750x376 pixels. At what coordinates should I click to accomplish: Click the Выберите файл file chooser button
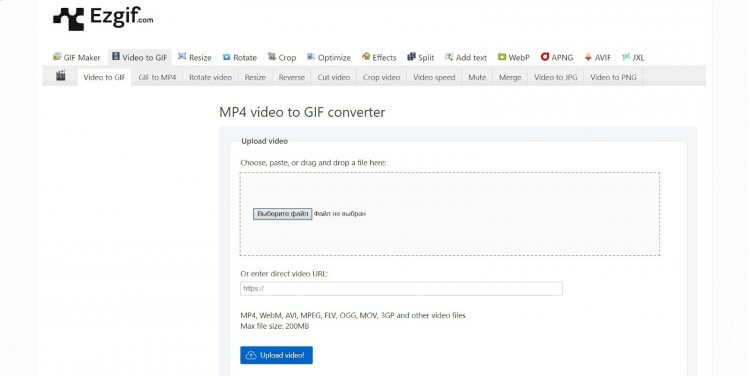pyautogui.click(x=283, y=214)
